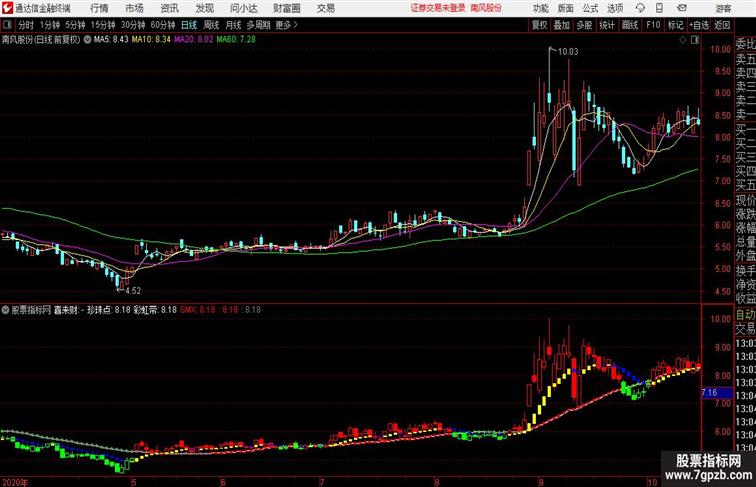Open the F10 company info button
The width and height of the screenshot is (756, 487).
pyautogui.click(x=653, y=25)
